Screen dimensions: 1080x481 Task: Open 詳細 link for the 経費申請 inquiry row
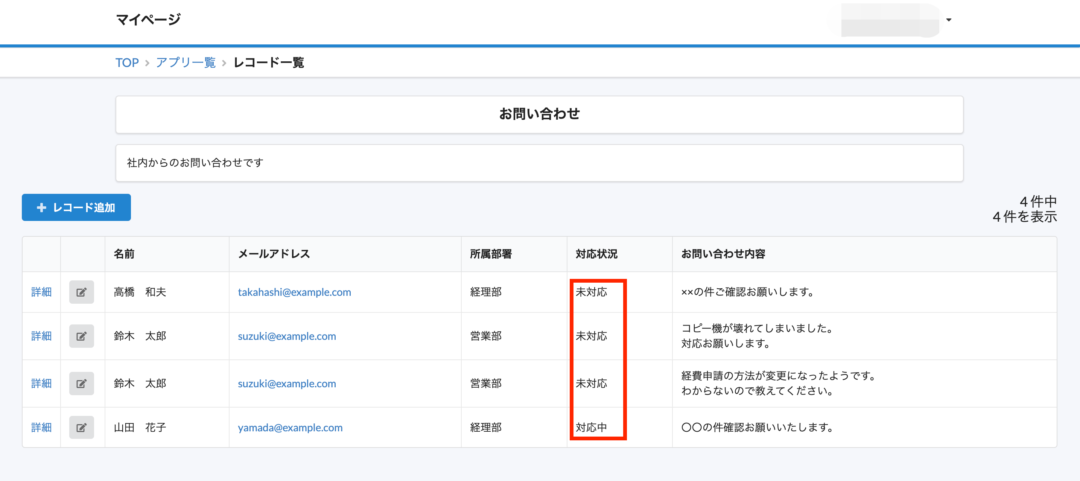41,384
